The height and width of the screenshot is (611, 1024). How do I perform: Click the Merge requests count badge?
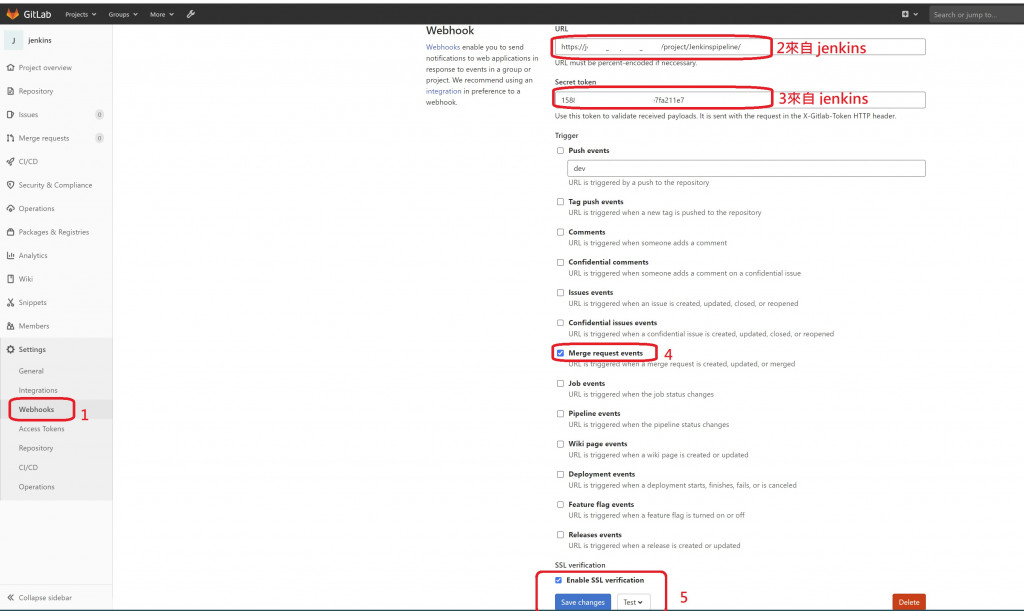(99, 138)
